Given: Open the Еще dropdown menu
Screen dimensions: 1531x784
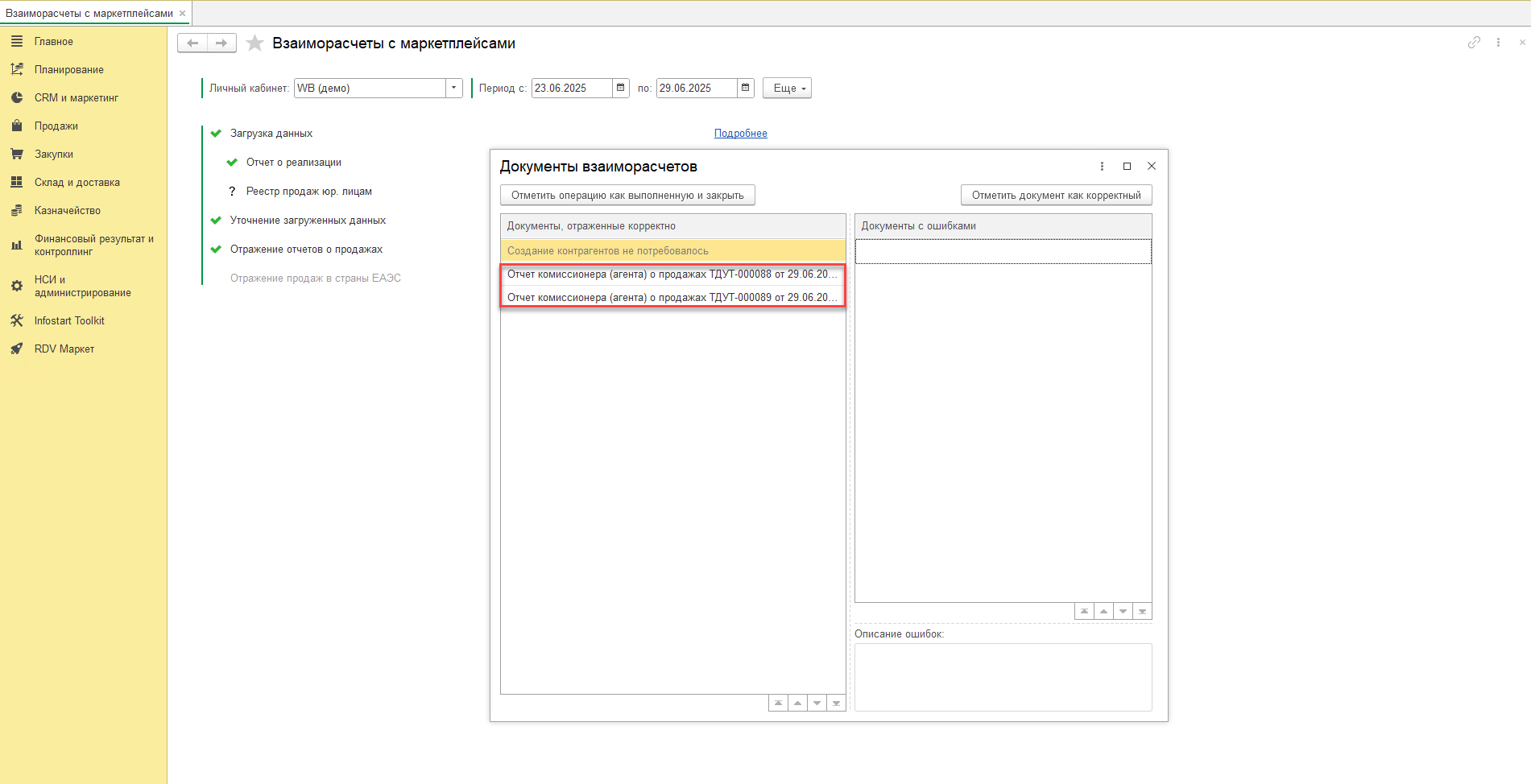Looking at the screenshot, I should pos(787,88).
